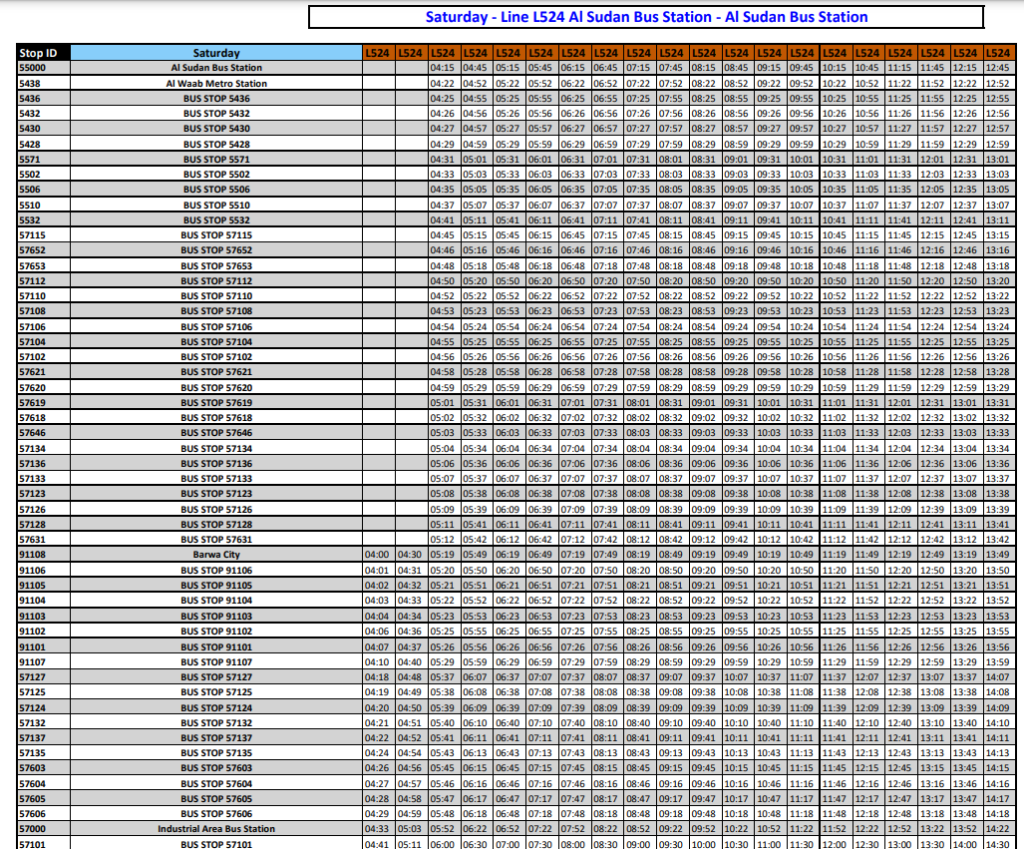The height and width of the screenshot is (849, 1024).
Task: Select the Industrial Area Bus Station stop name
Action: click(216, 829)
